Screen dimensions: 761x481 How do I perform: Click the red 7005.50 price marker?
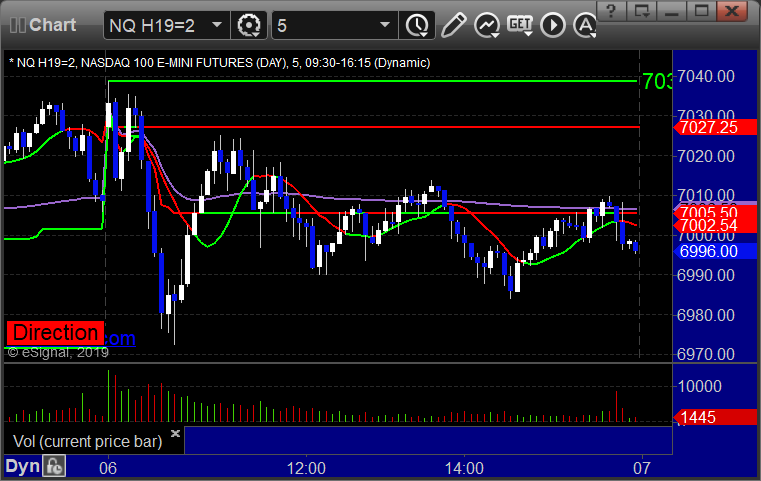tap(714, 212)
